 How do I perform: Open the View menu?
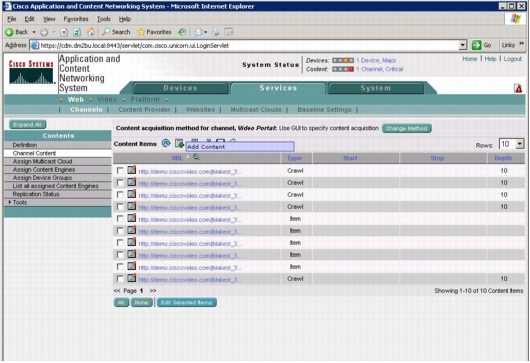click(x=49, y=19)
